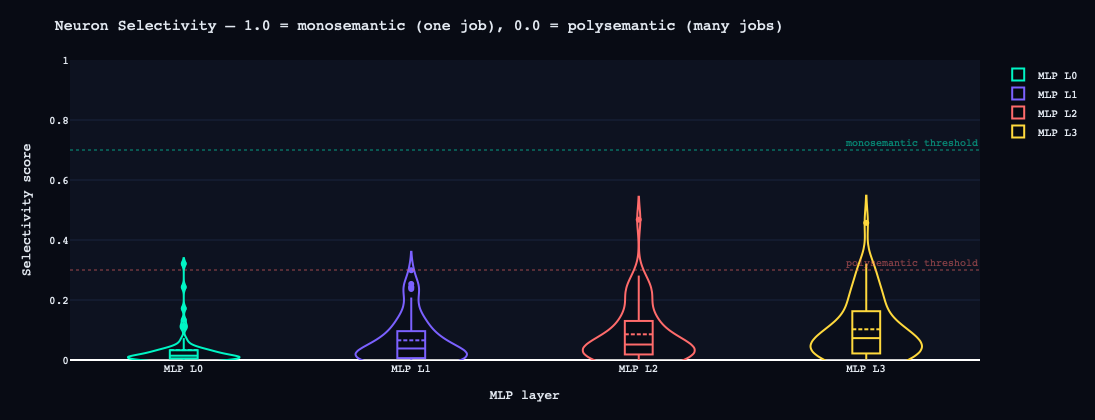Click the Selectivity score y-axis title
Viewport: 1095px width, 420px height.
[28, 209]
